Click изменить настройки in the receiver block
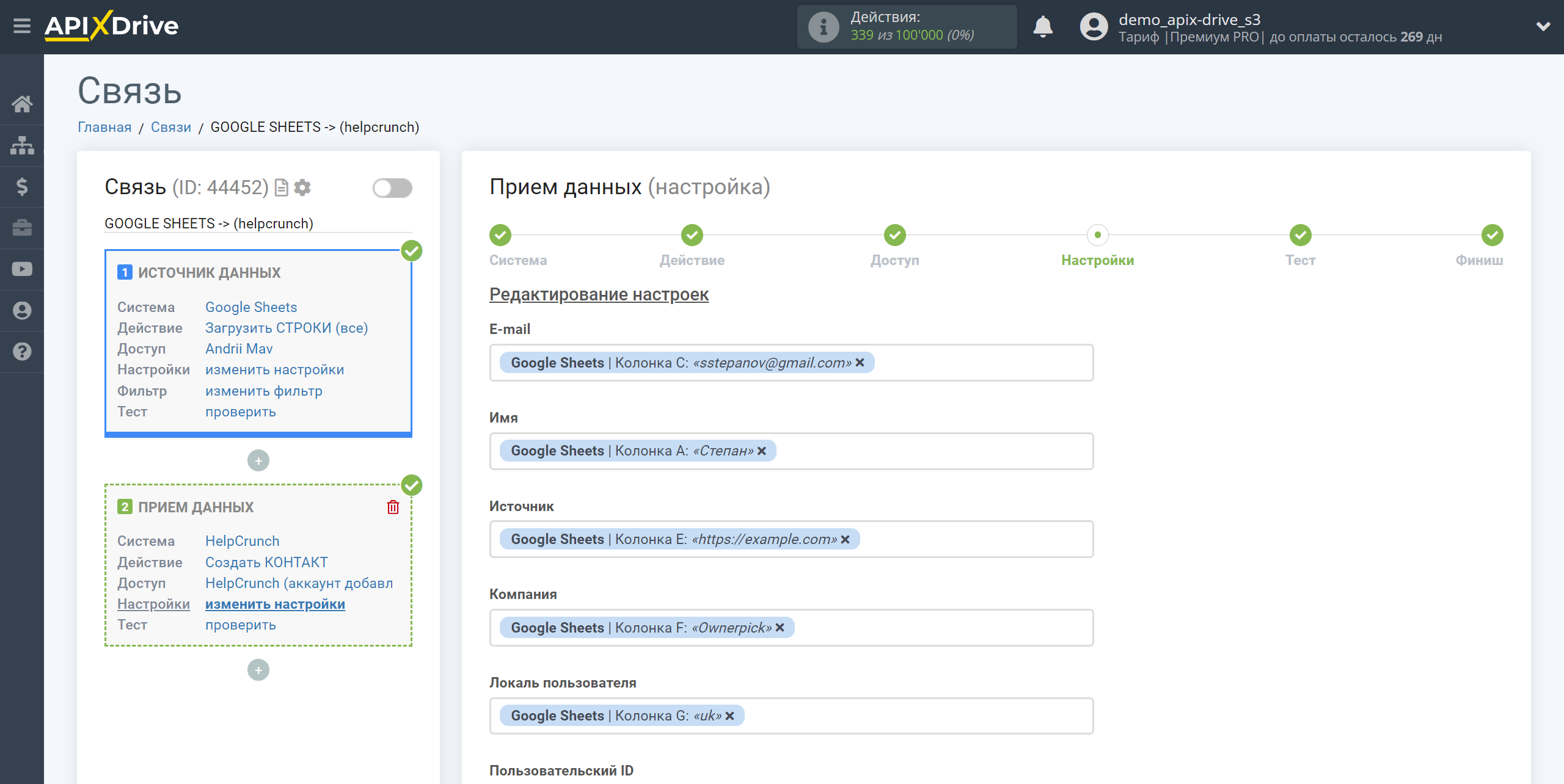The image size is (1564, 784). [x=275, y=604]
